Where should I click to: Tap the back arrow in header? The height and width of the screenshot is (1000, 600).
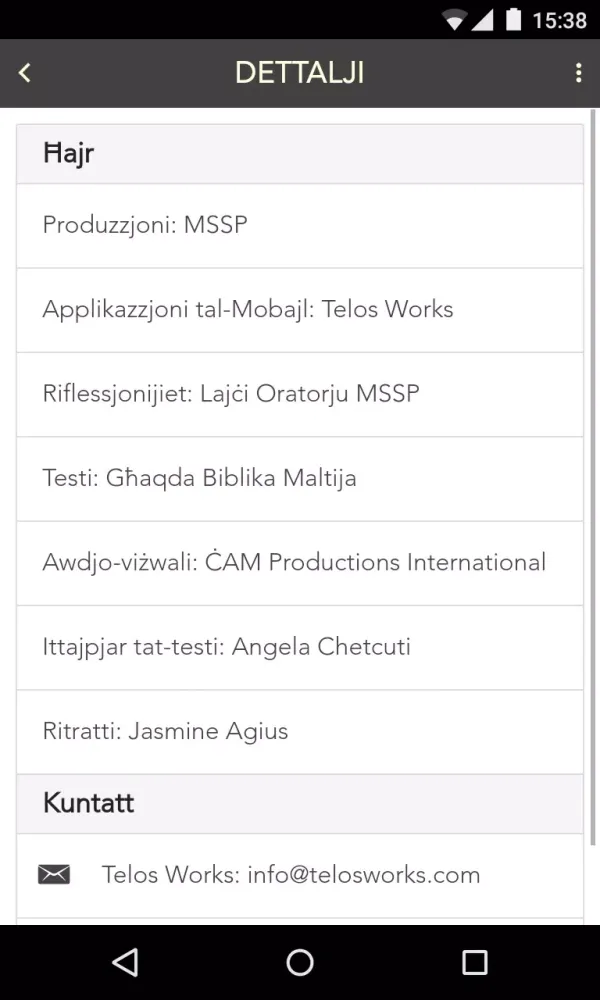coord(24,73)
